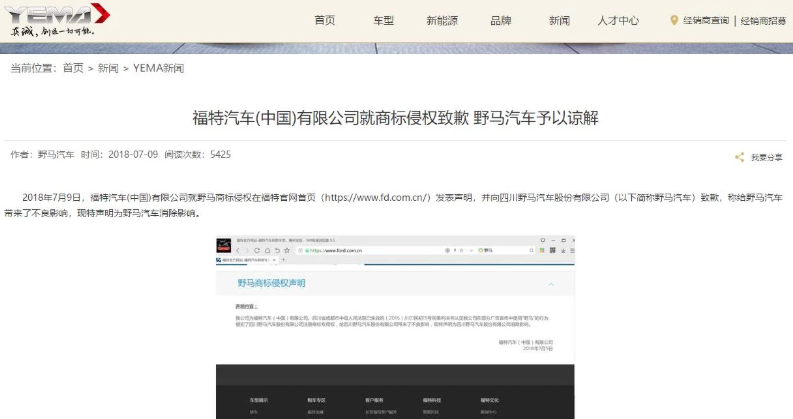Image resolution: width=793 pixels, height=419 pixels.
Task: Open the 首页 item in the top navigation
Action: pyautogui.click(x=325, y=21)
